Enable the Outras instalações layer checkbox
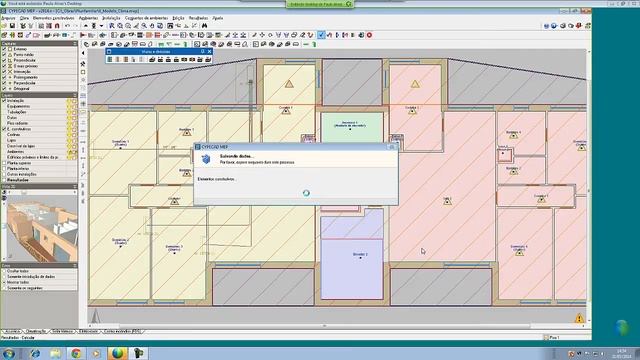The width and height of the screenshot is (640, 360). point(4,174)
